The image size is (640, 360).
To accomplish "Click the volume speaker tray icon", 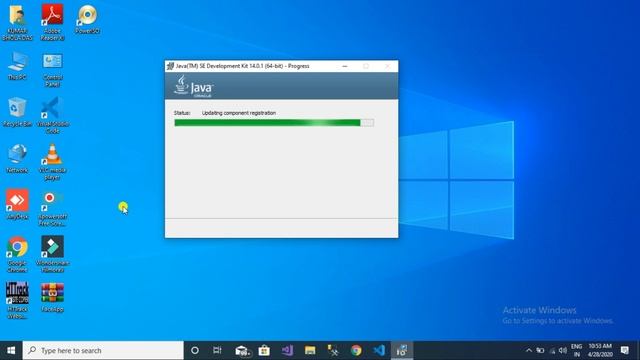I will (x=563, y=350).
